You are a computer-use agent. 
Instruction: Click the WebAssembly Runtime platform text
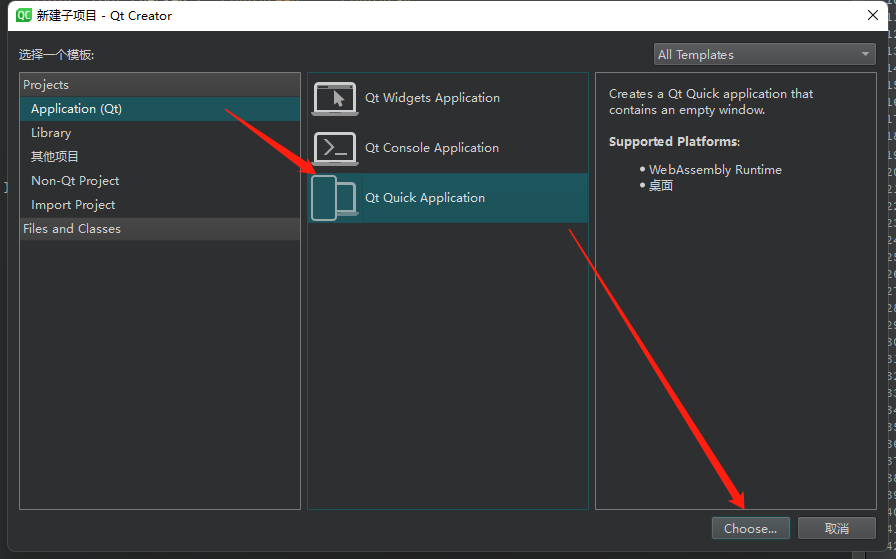click(715, 170)
